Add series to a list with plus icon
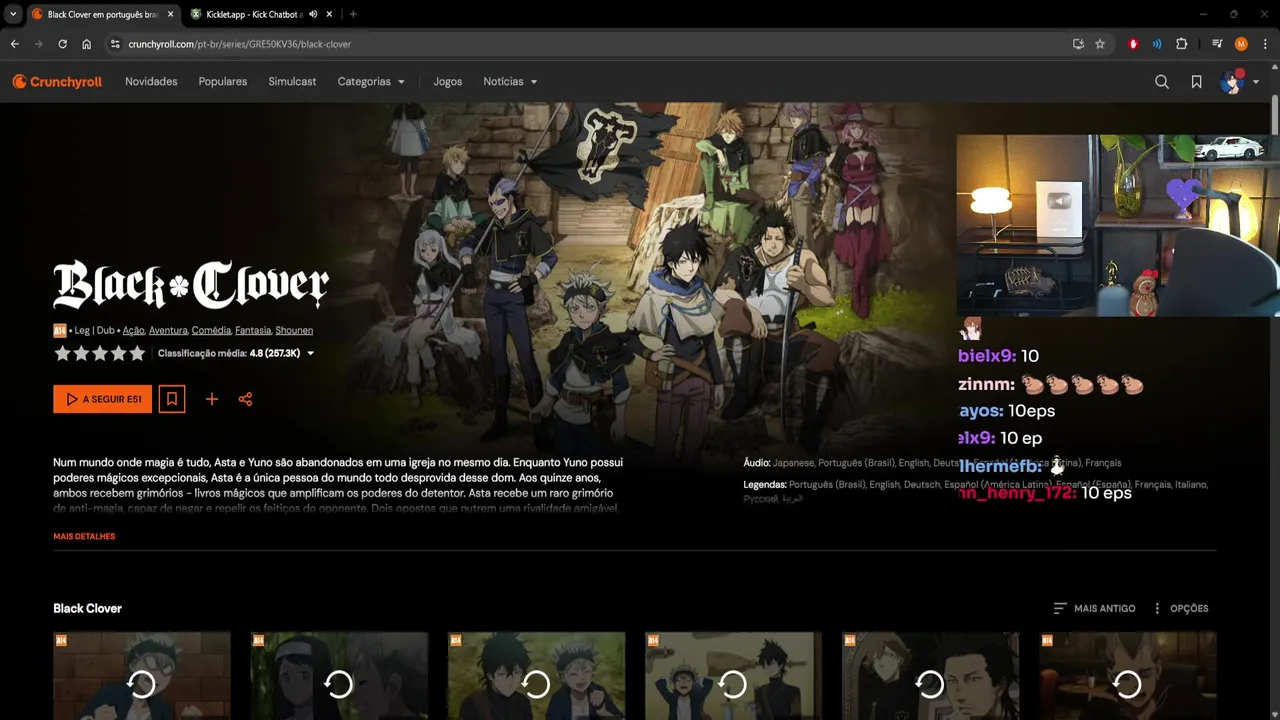Screen dimensions: 1280x720 (x=212, y=399)
